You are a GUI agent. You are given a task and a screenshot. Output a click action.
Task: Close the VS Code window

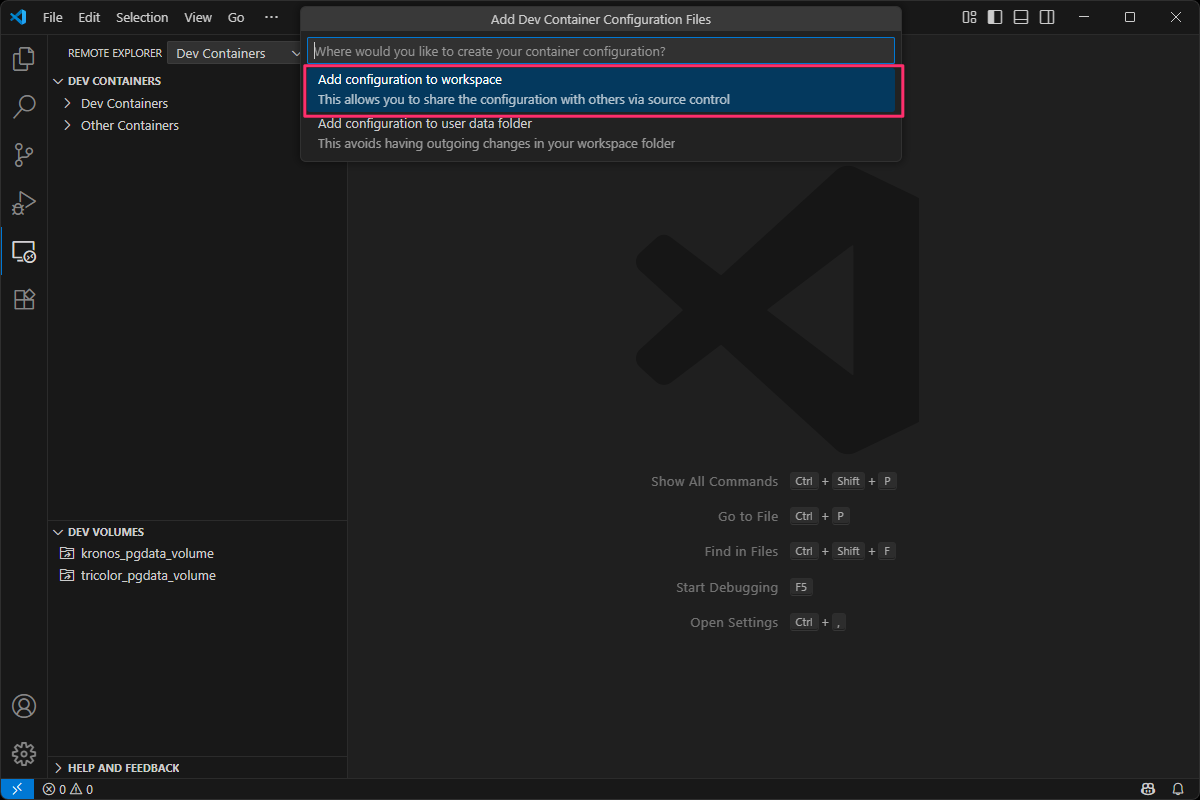point(1176,17)
